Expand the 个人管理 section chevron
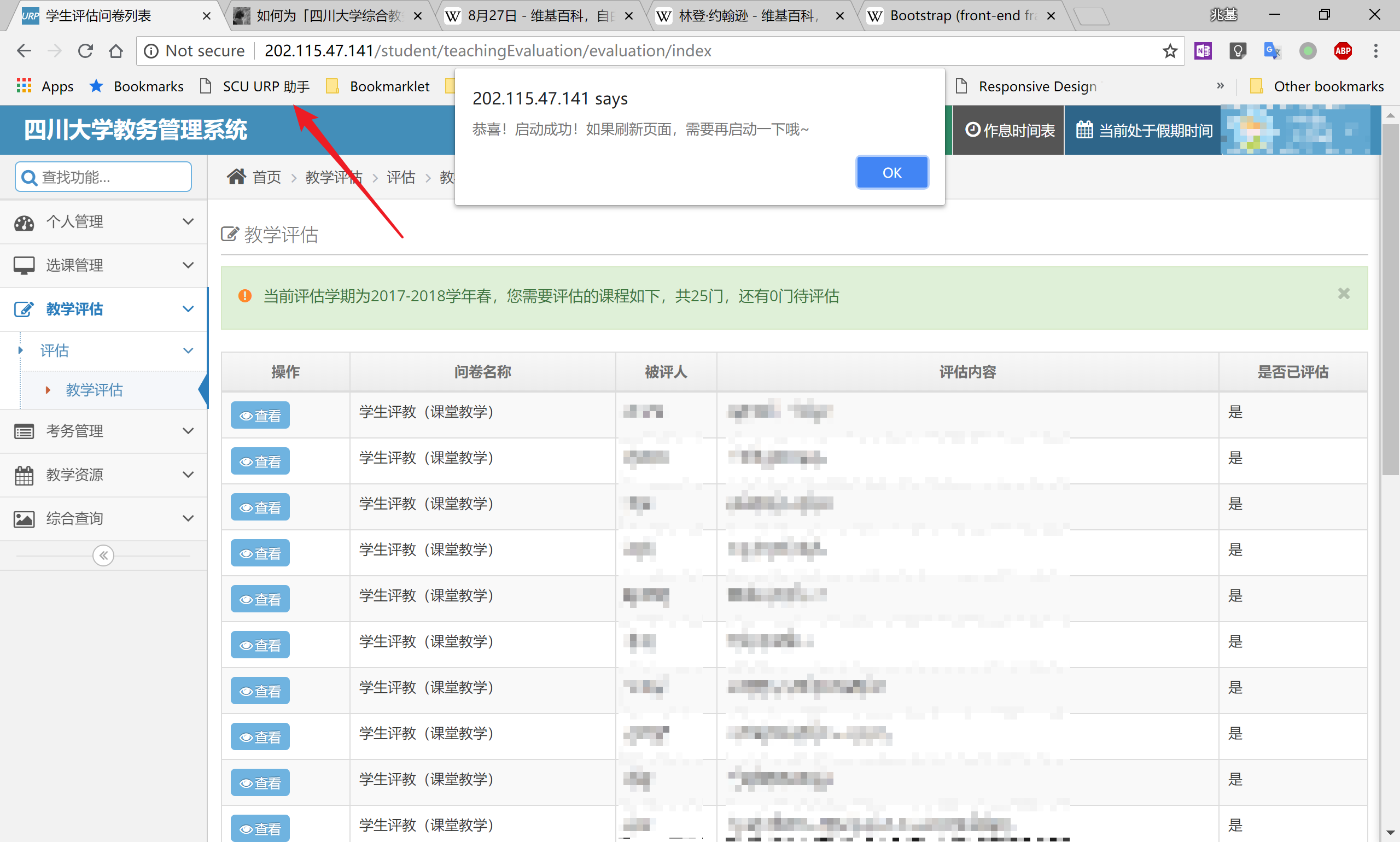Screen dimensions: 1400x842 tap(189, 222)
